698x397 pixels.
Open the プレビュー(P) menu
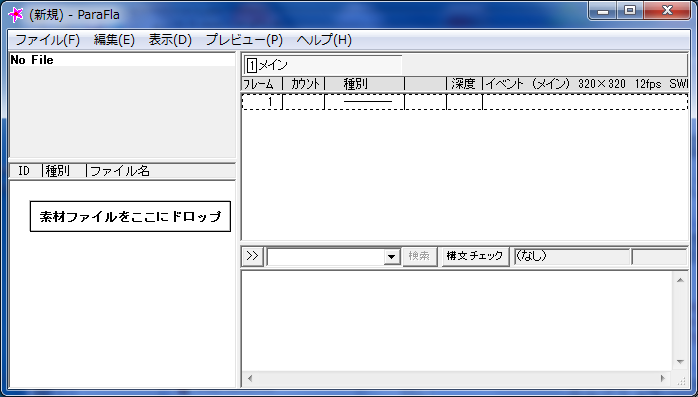click(244, 40)
